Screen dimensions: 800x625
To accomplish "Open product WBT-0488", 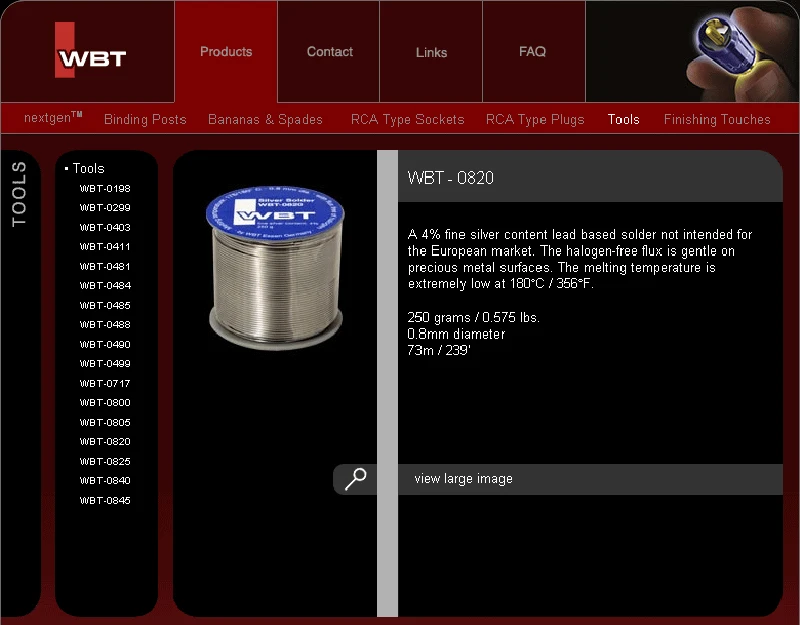I will 105,324.
